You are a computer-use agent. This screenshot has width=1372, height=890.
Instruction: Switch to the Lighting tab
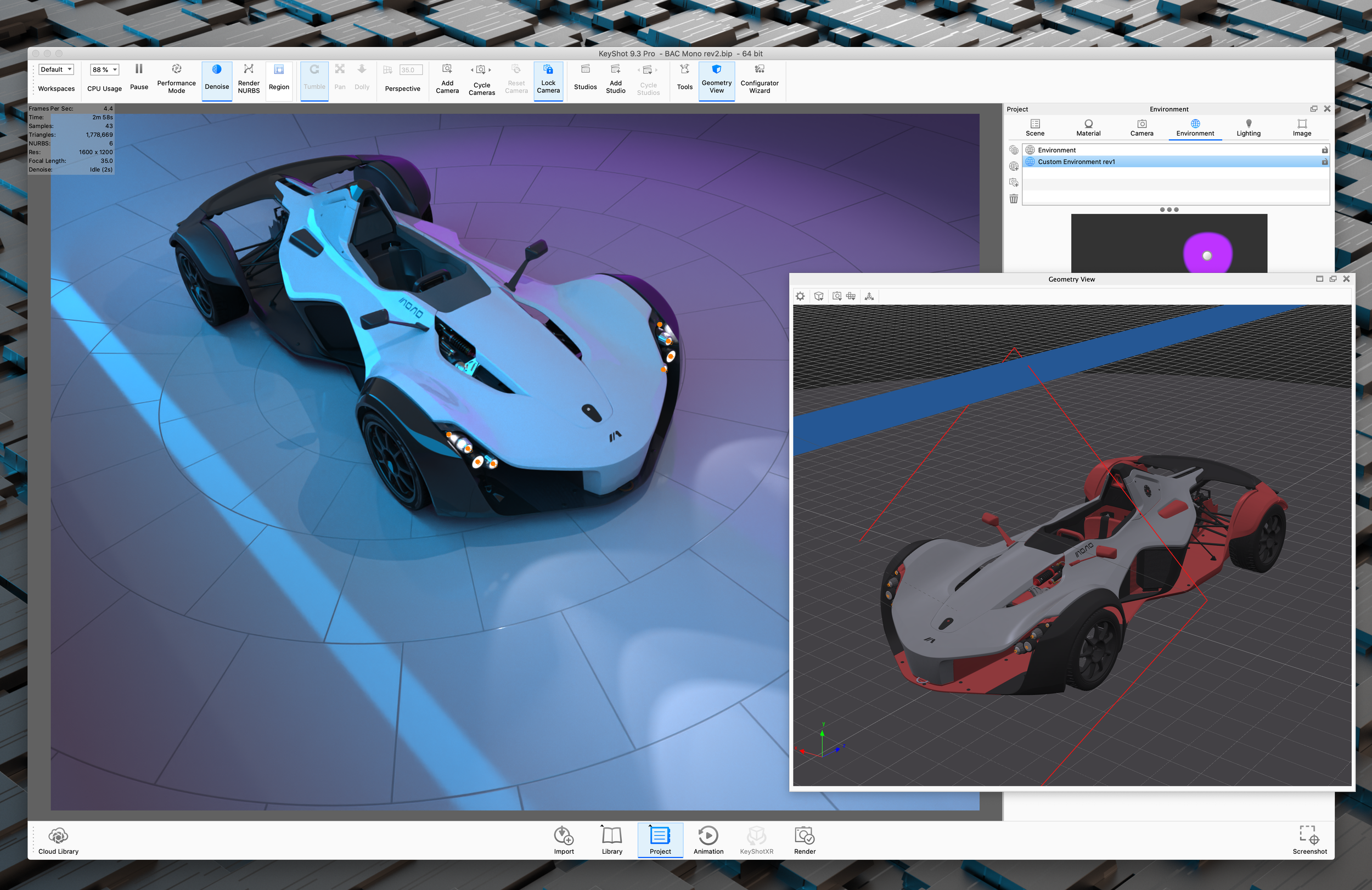[x=1248, y=127]
